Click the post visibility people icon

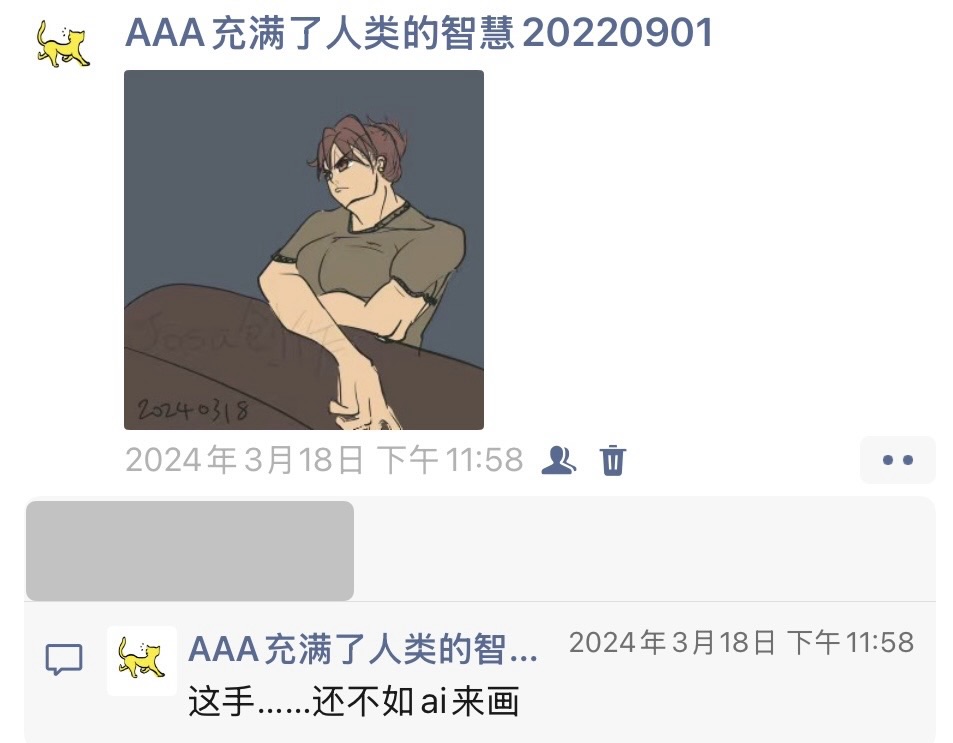coord(559,460)
